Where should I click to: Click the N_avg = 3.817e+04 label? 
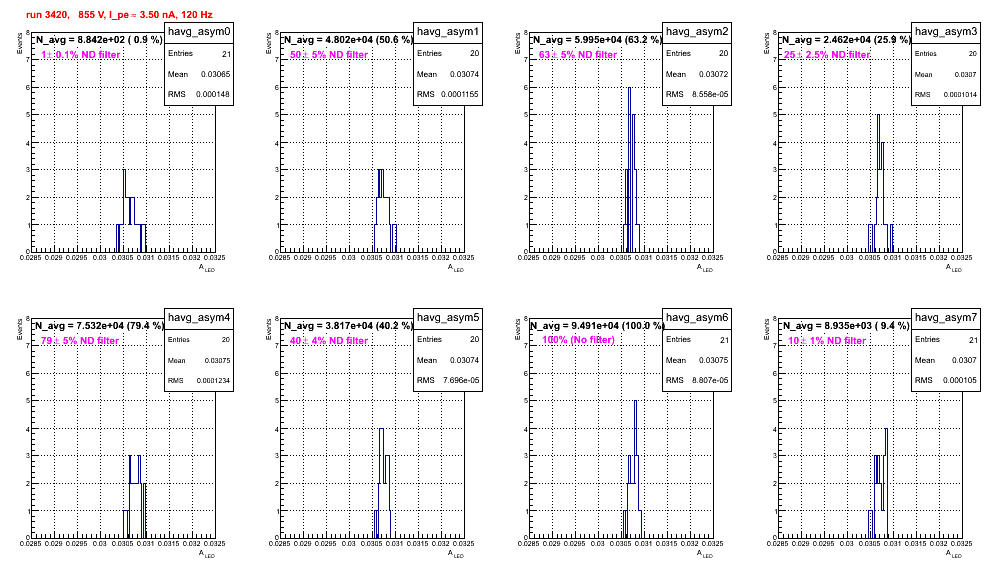[x=348, y=325]
